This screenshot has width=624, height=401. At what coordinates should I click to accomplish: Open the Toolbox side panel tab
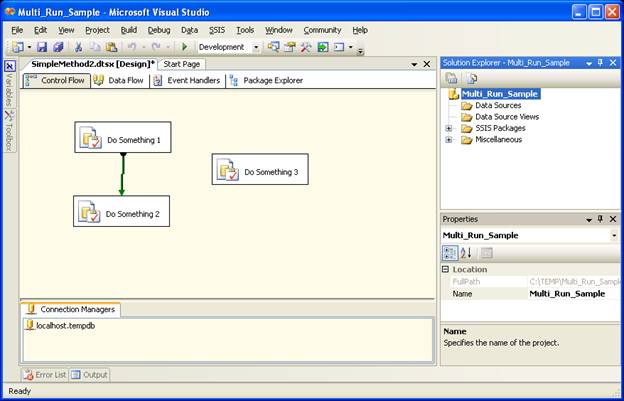10,130
